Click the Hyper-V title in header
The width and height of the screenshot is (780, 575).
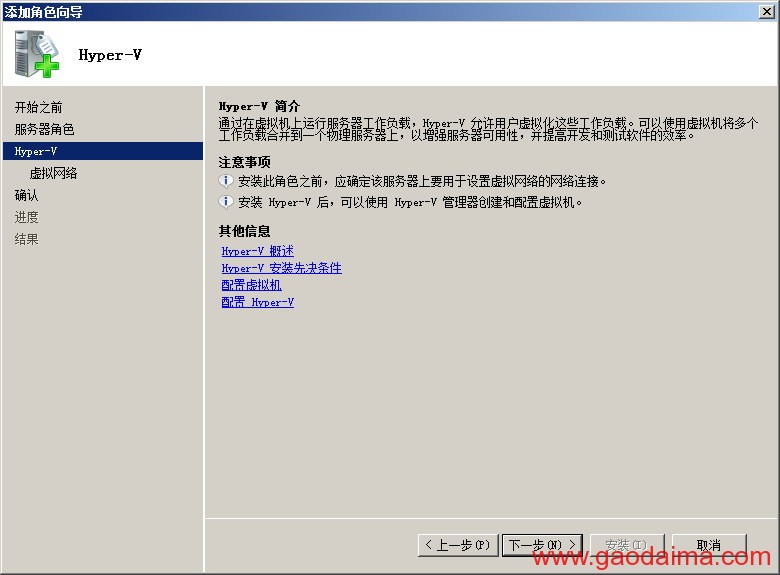pos(110,55)
